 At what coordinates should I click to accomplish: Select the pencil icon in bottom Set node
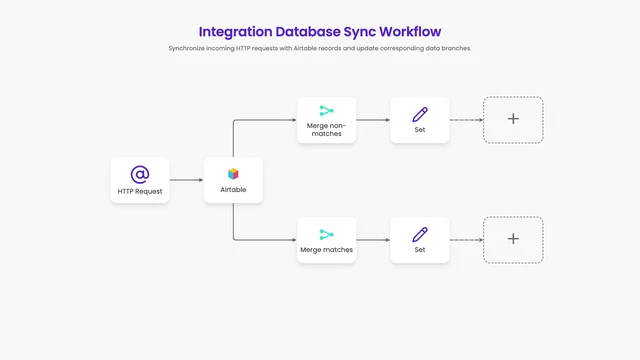click(420, 235)
